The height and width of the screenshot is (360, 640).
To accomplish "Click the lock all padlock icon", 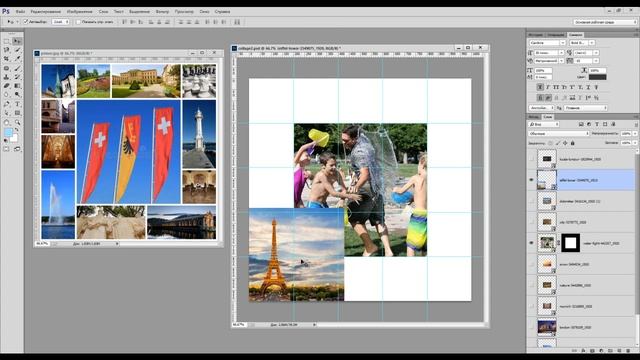I will tap(573, 143).
